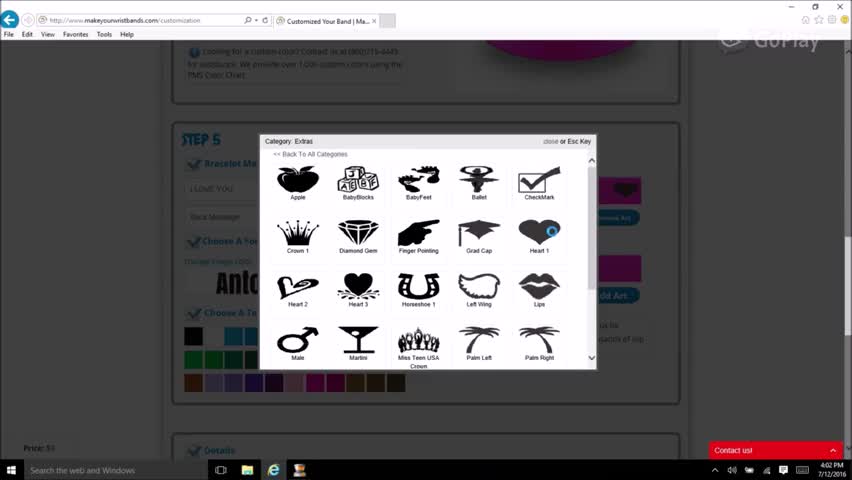Choose the Left Wing clip art
852x480 pixels.
(x=479, y=287)
